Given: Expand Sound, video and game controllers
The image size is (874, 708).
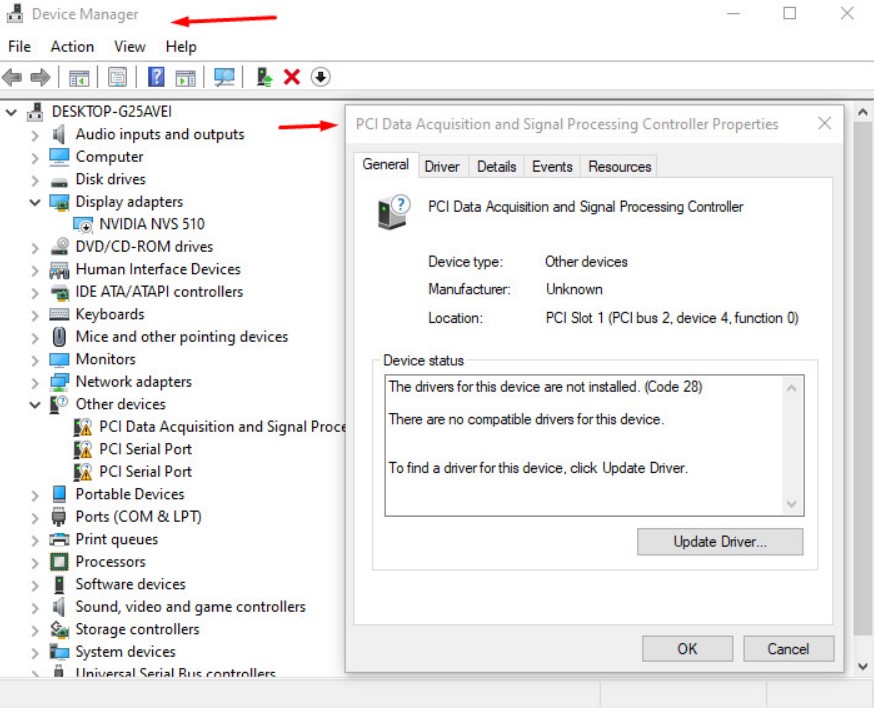Looking at the screenshot, I should pyautogui.click(x=35, y=608).
